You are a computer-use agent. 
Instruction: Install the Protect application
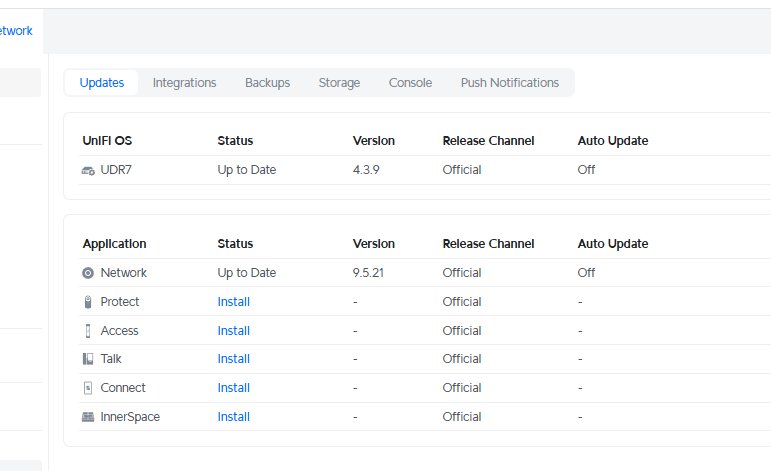pos(233,302)
